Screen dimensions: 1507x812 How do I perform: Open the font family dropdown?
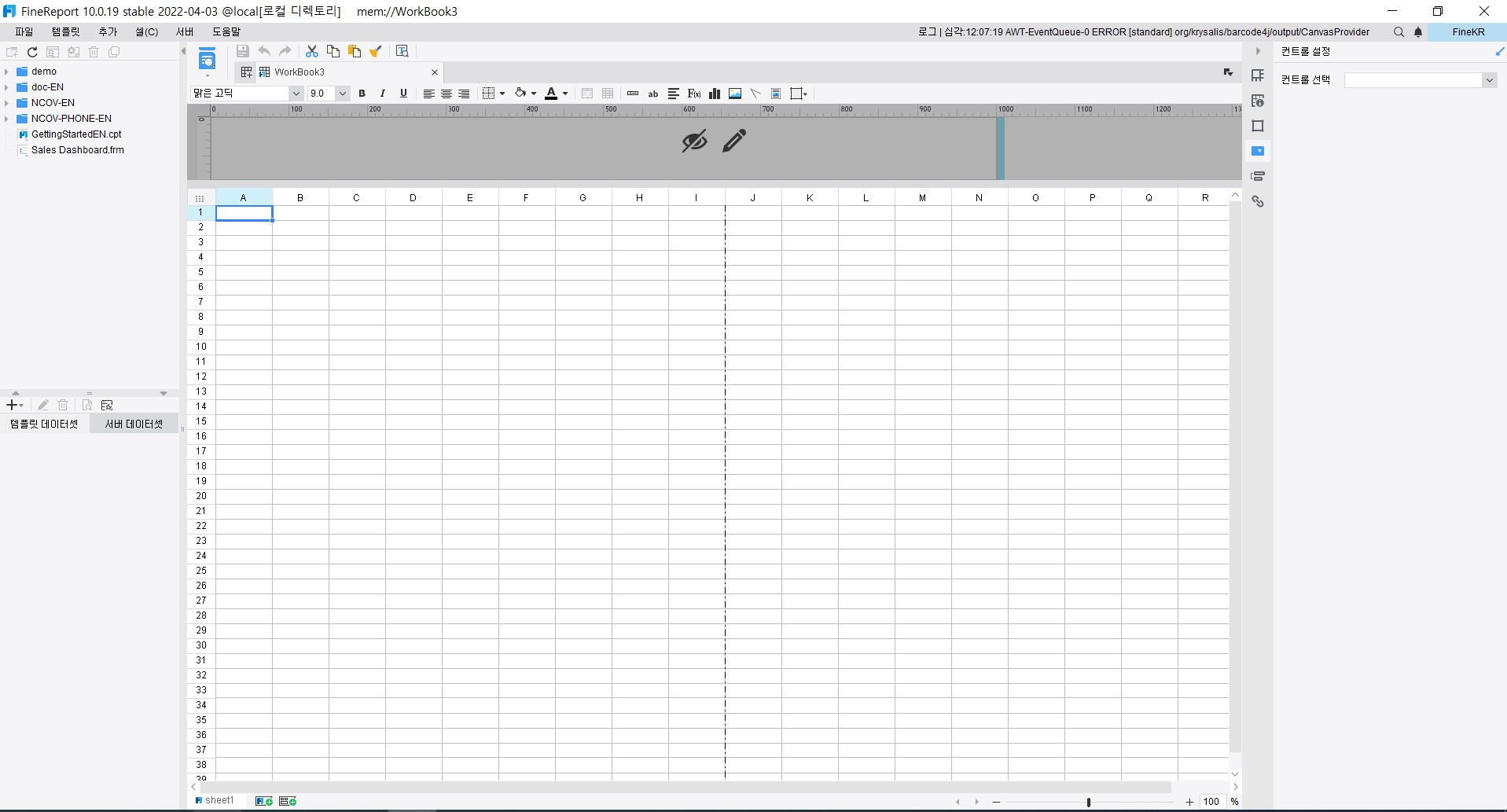pos(296,94)
